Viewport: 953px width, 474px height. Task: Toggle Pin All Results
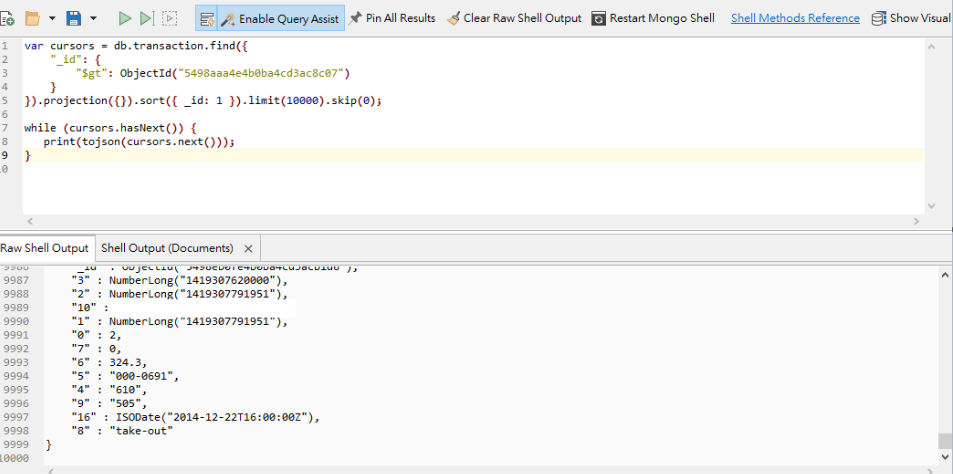pyautogui.click(x=392, y=18)
